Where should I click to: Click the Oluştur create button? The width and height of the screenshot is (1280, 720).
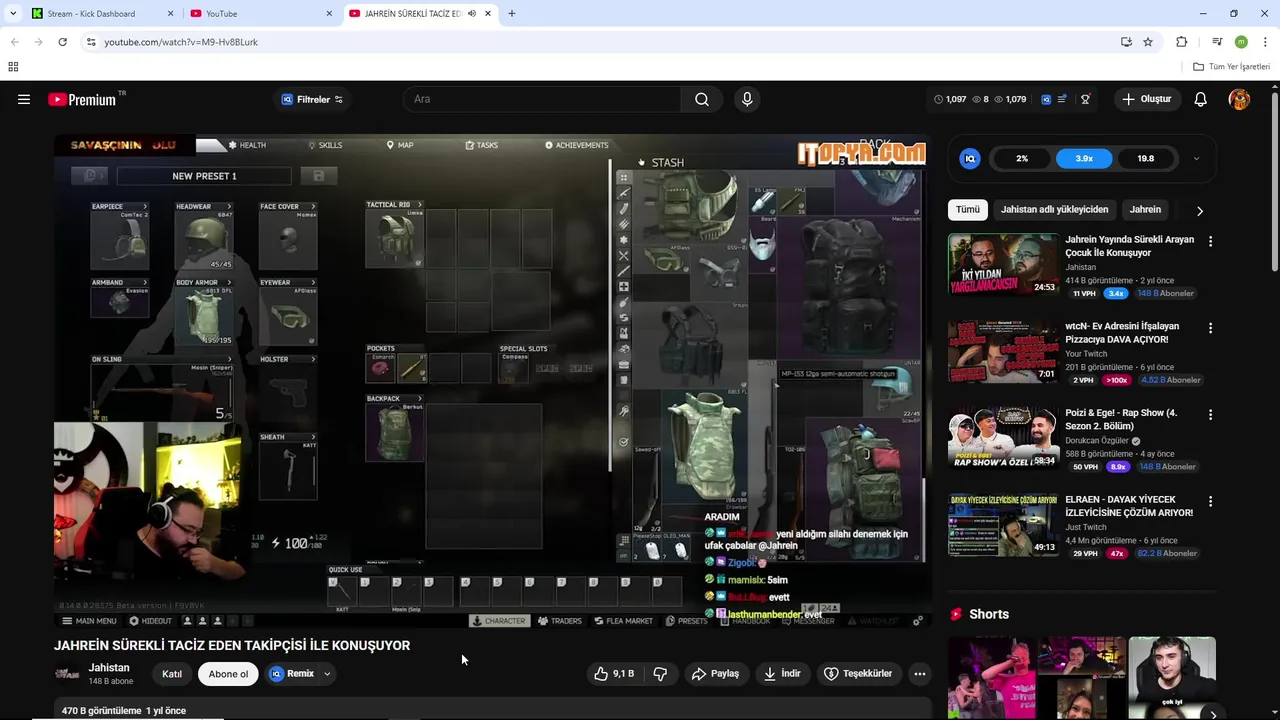point(1146,99)
